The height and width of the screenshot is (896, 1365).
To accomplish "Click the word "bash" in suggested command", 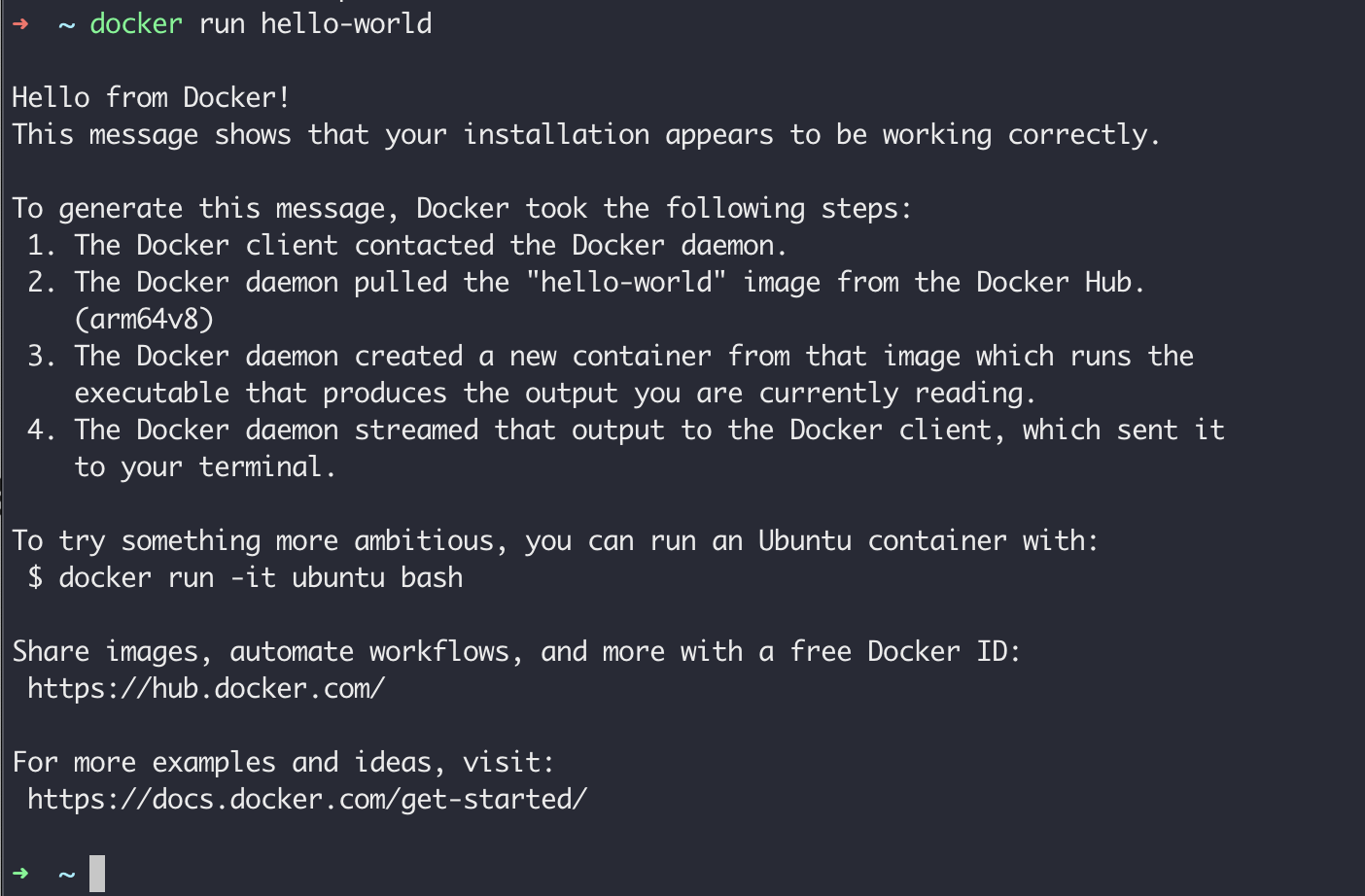I will point(432,577).
